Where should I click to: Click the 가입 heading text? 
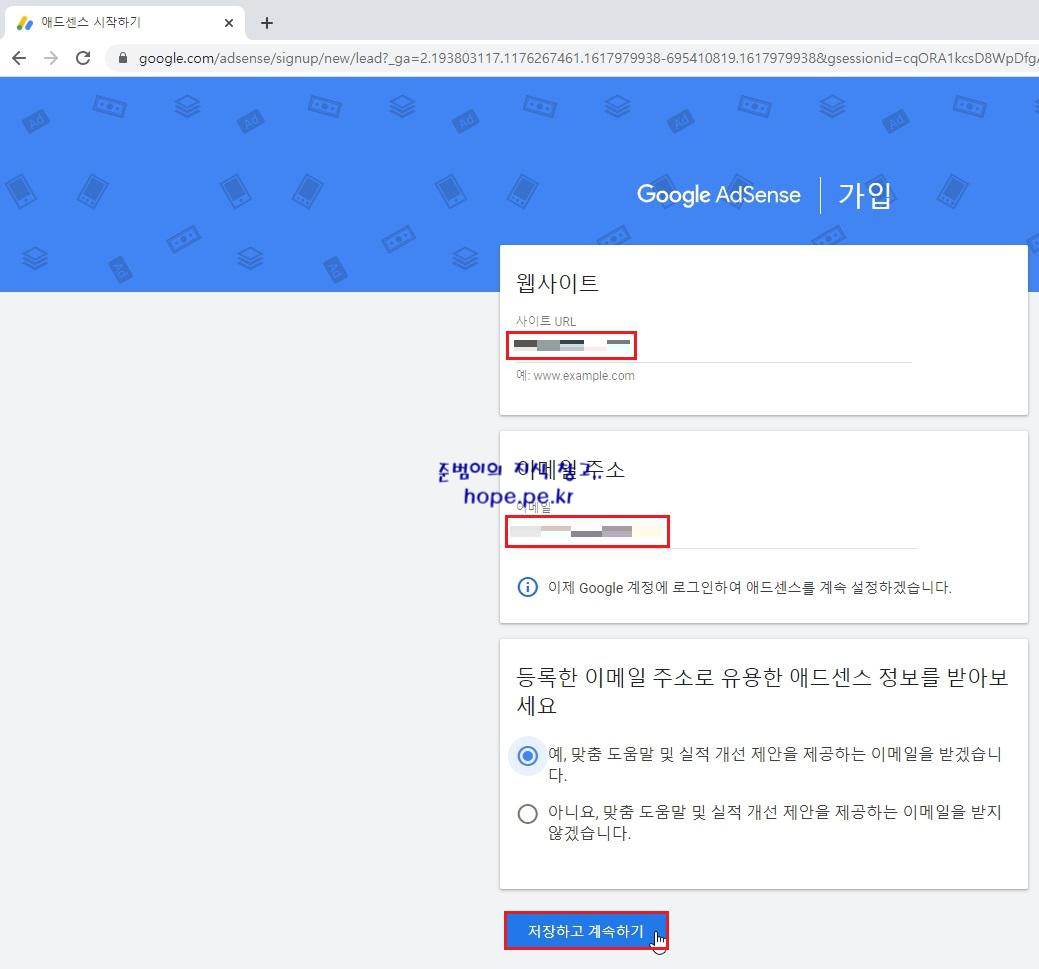point(865,195)
